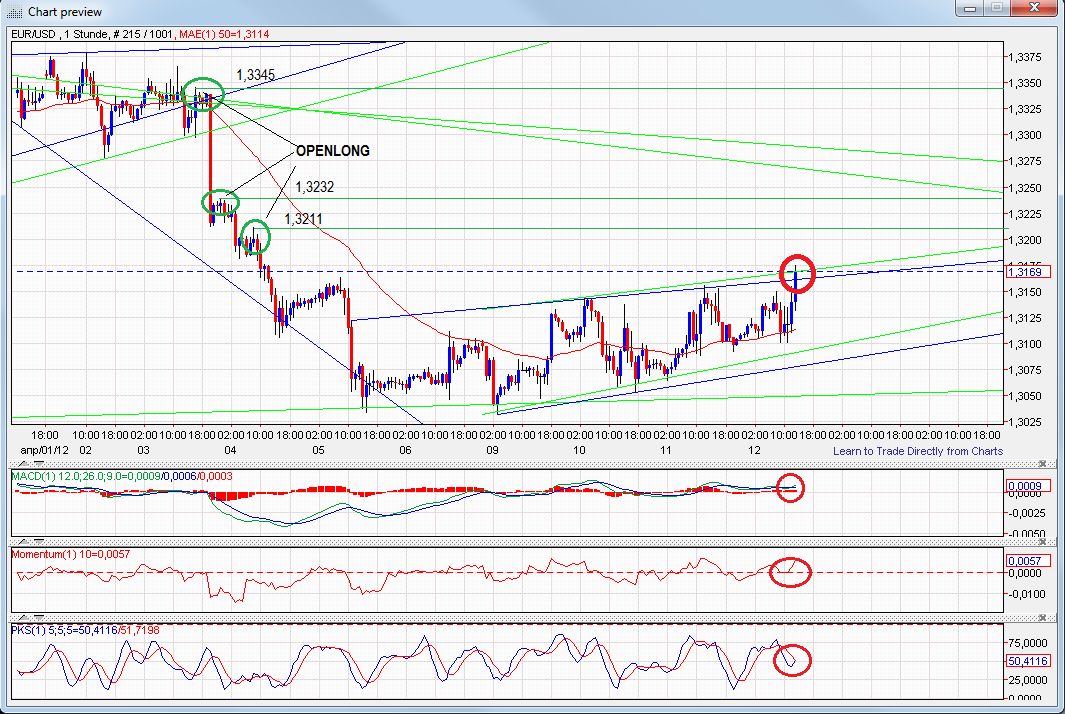Viewport: 1065px width, 714px height.
Task: Click the Momentum value tag 0,0057
Action: click(1027, 561)
